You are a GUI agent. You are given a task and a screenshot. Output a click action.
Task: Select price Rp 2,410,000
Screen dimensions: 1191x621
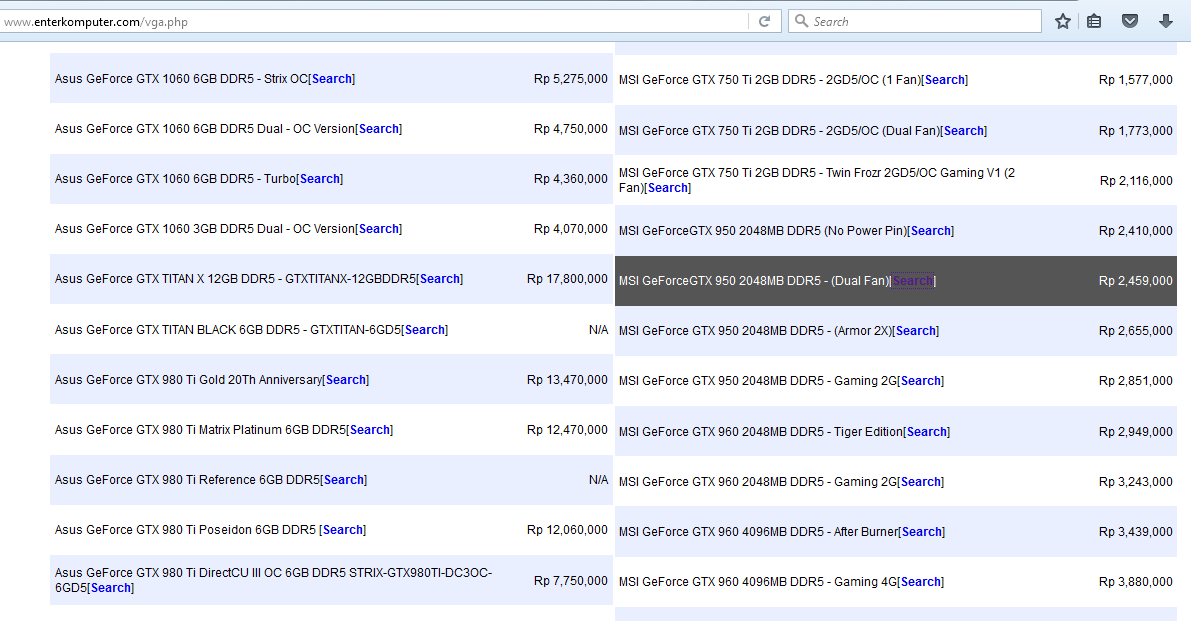[x=1136, y=231]
